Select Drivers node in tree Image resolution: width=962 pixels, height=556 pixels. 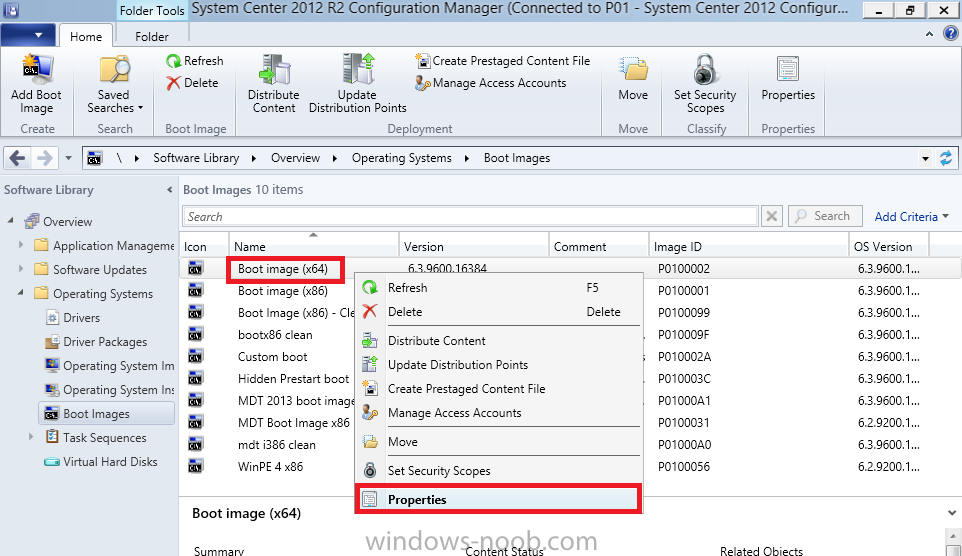[x=73, y=318]
